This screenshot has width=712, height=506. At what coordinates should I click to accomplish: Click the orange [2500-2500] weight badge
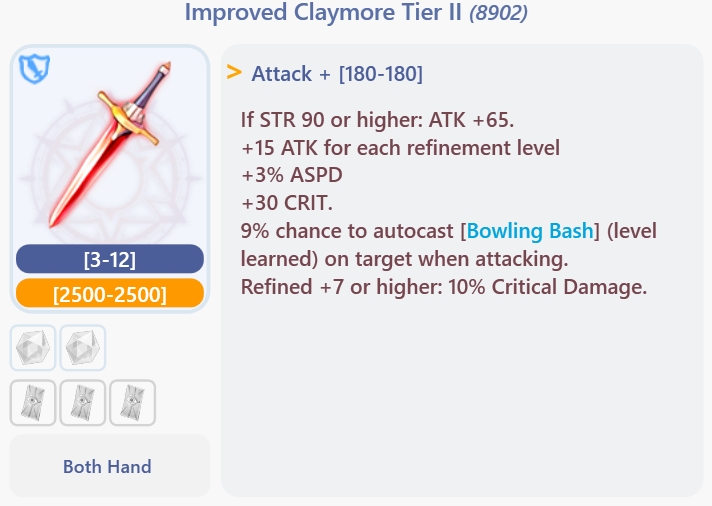[x=110, y=294]
